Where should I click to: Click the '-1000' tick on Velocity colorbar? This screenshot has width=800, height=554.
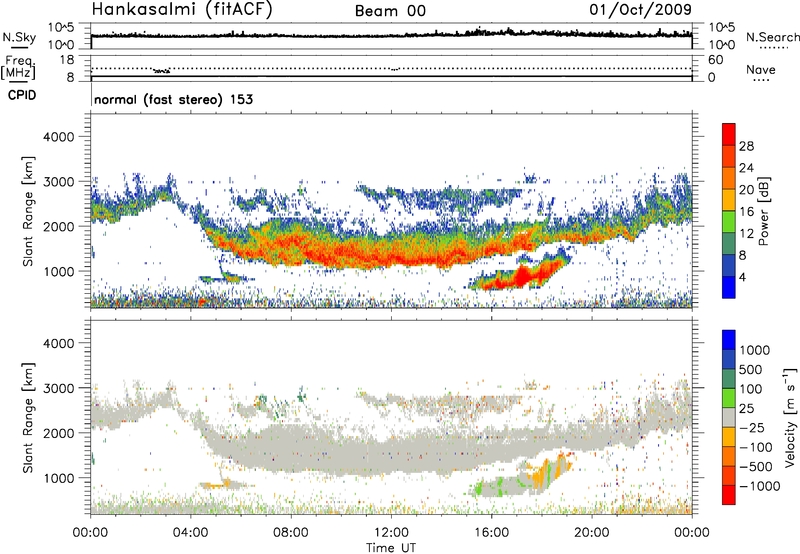759,486
